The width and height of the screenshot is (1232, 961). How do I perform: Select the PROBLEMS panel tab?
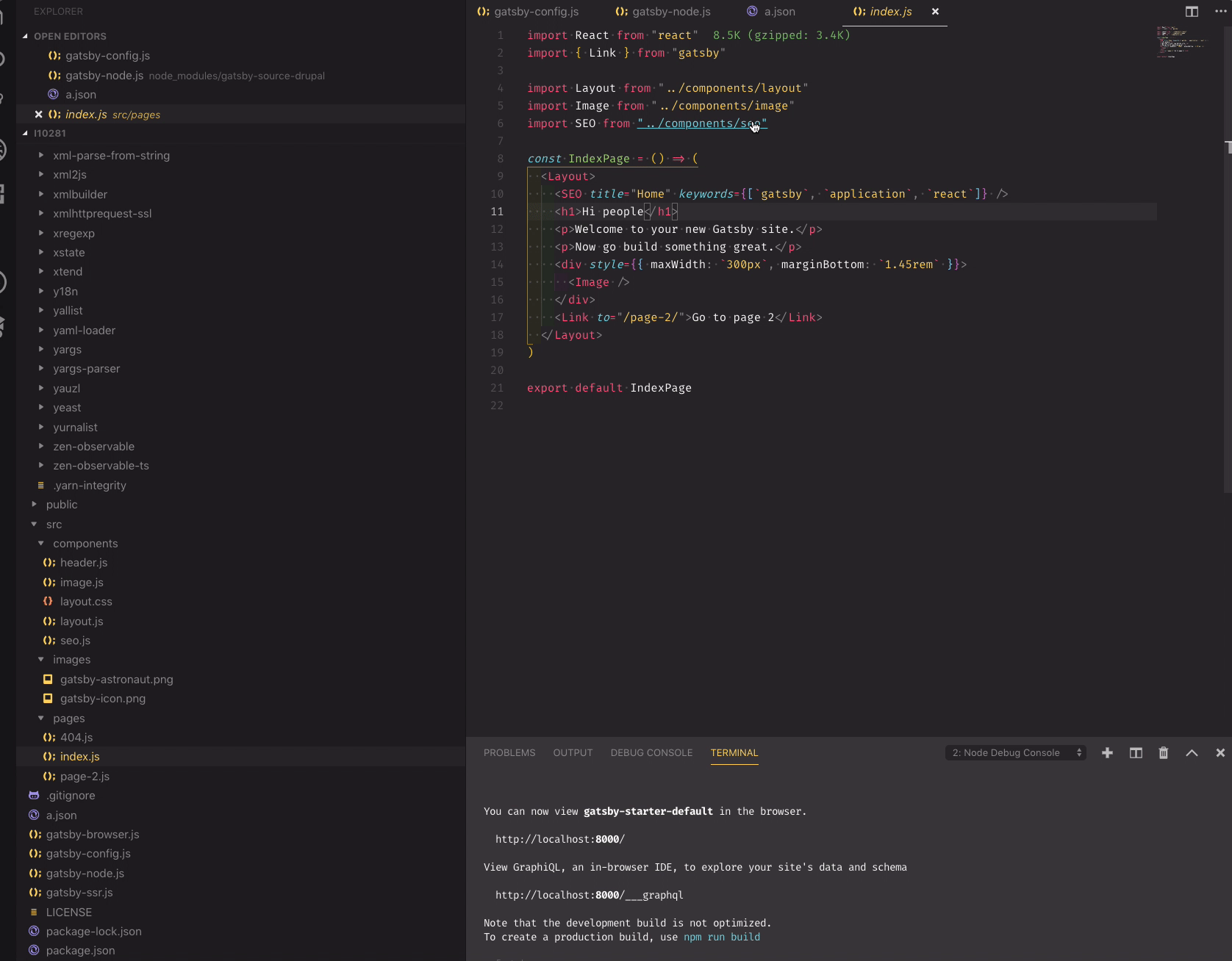tap(509, 752)
